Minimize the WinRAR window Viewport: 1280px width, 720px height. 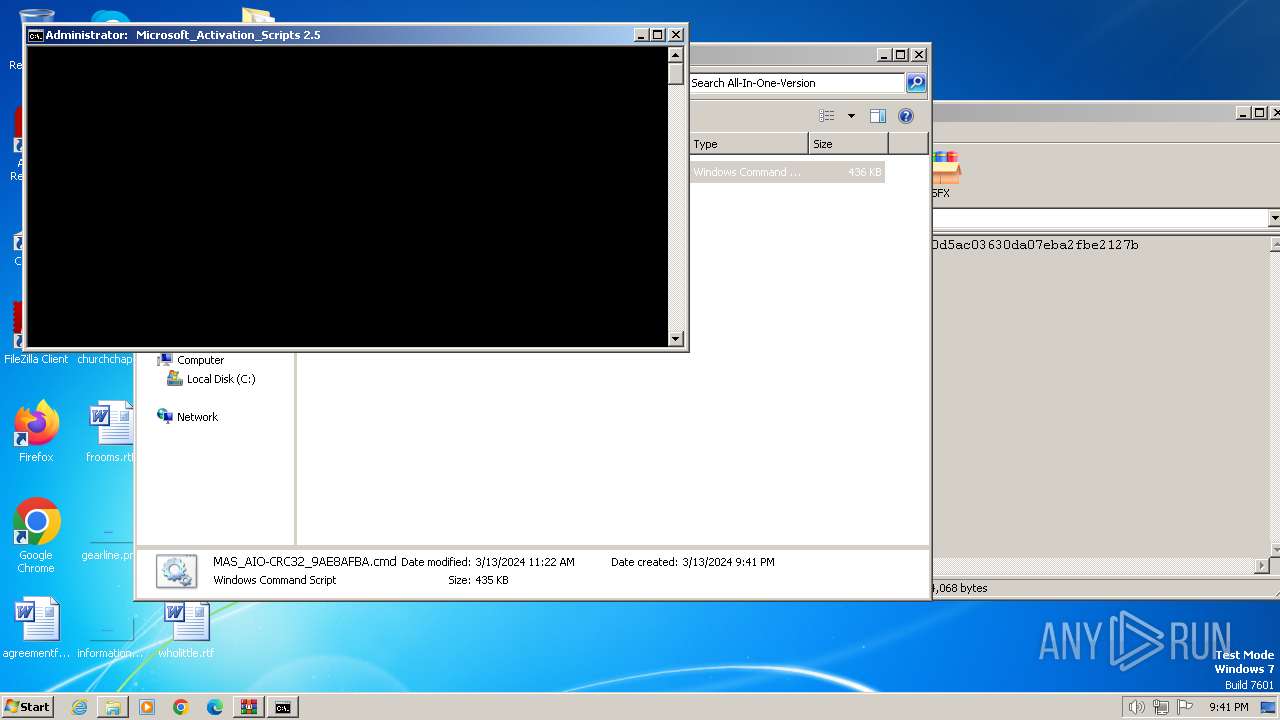[x=1243, y=113]
